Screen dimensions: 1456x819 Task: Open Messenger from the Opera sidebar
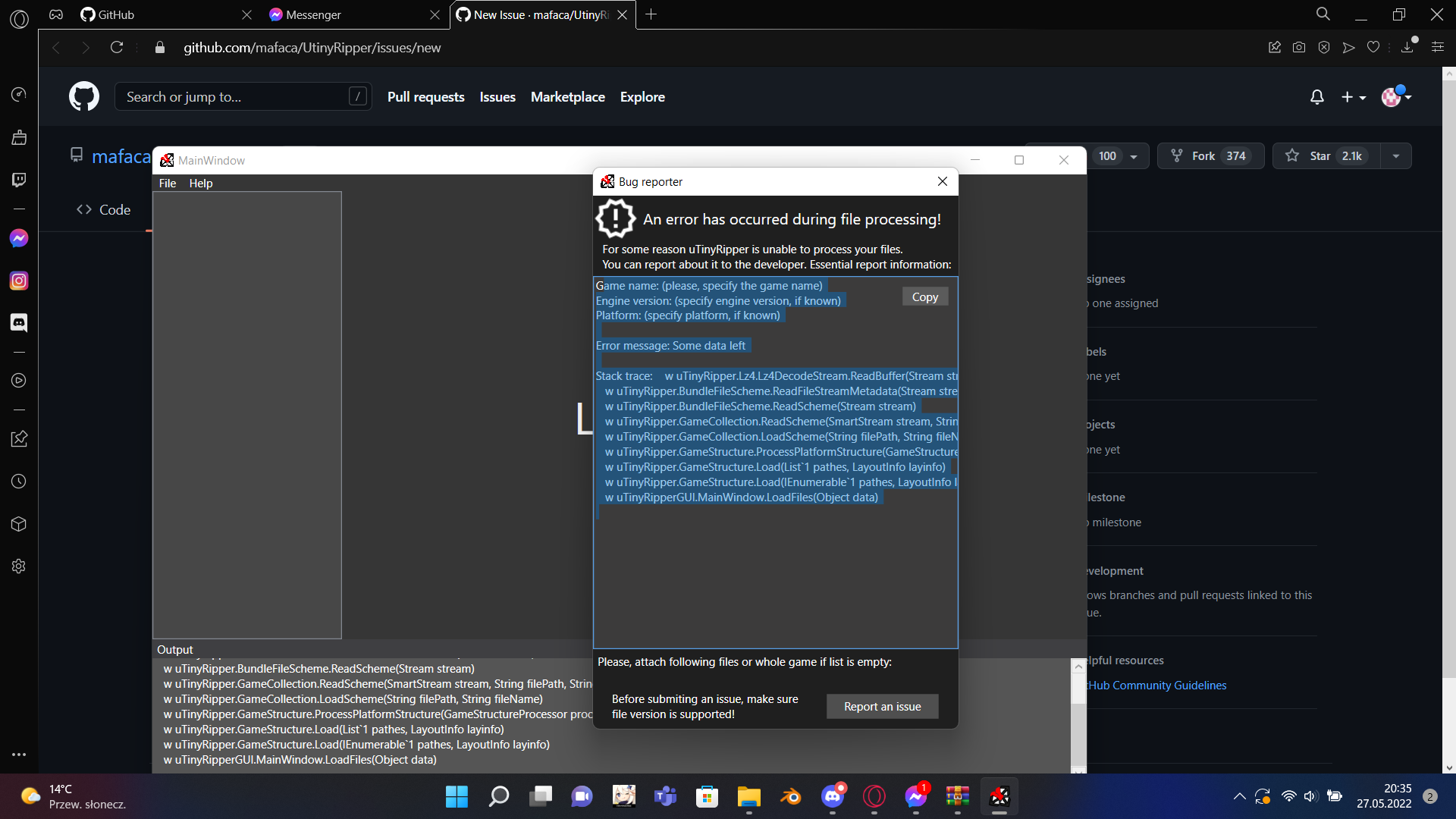[x=19, y=237]
